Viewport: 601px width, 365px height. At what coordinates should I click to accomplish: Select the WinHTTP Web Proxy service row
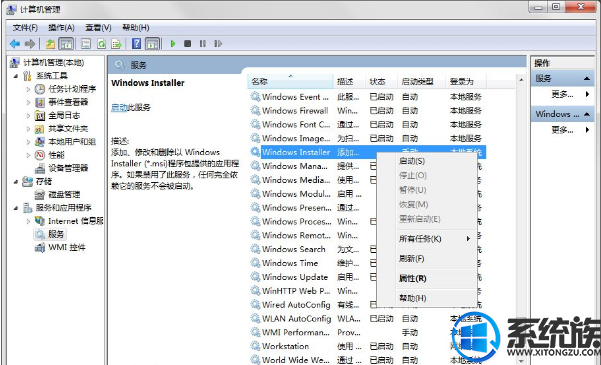[313, 291]
